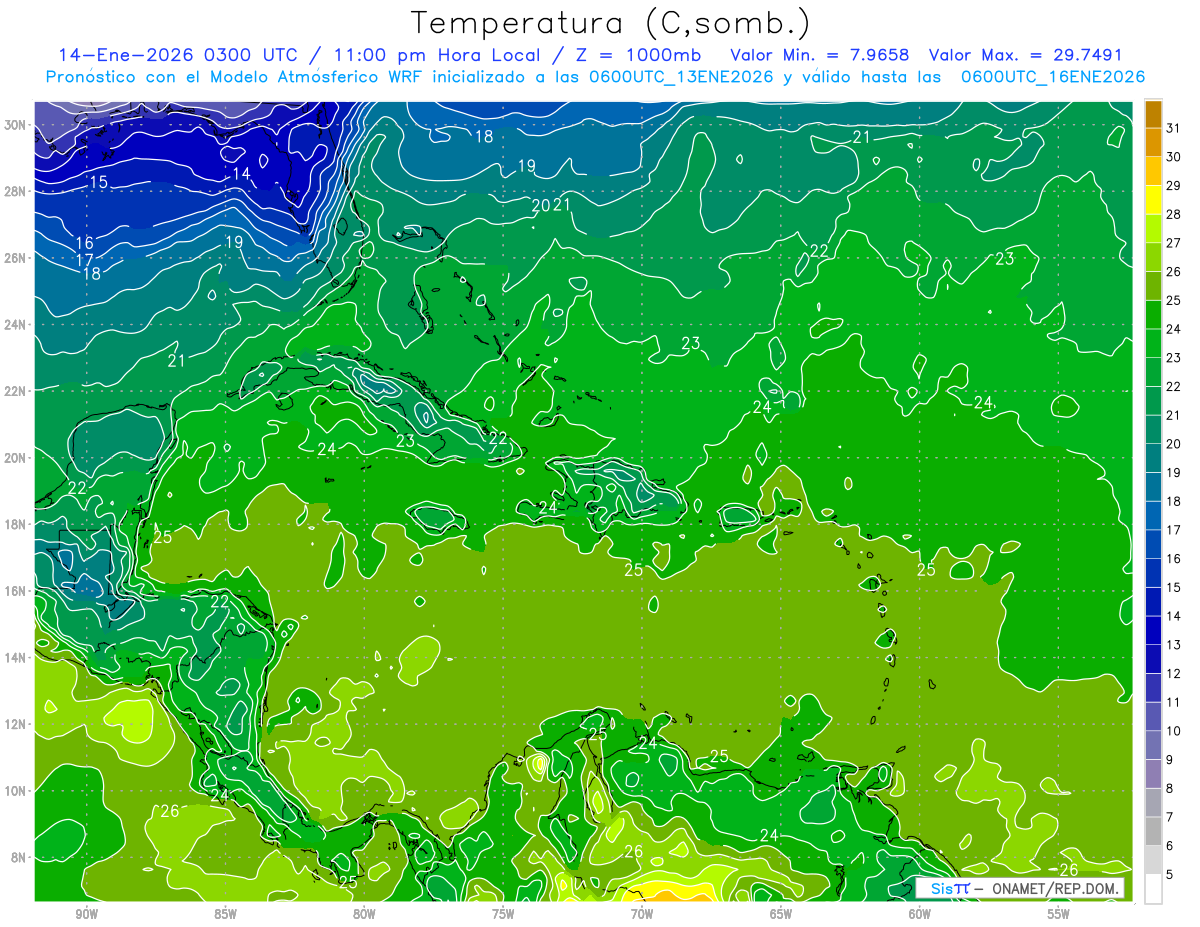Click the "17" contour label on the map
This screenshot has height=927, width=1200.
point(85,259)
